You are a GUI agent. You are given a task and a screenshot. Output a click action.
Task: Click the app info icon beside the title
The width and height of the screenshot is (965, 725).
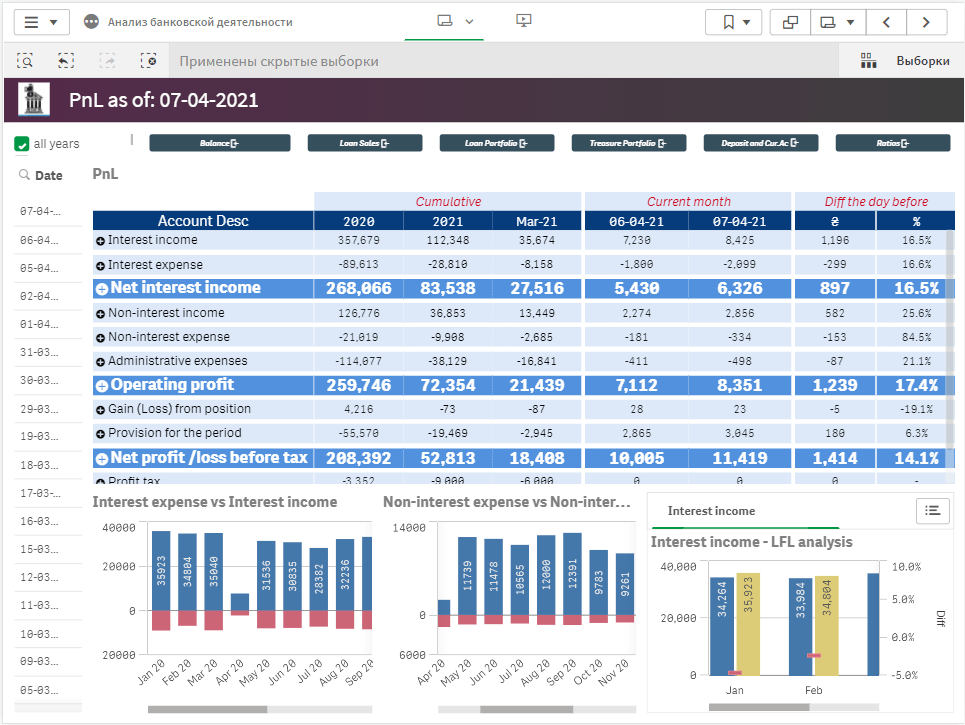92,22
